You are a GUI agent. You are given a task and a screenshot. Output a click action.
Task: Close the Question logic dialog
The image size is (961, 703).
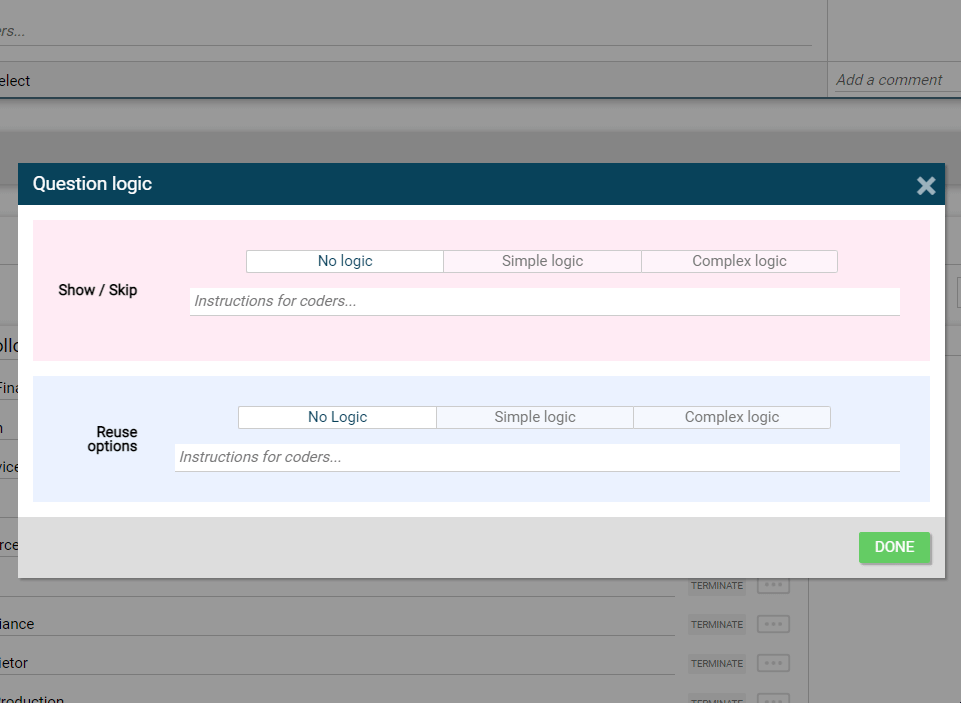tap(926, 185)
